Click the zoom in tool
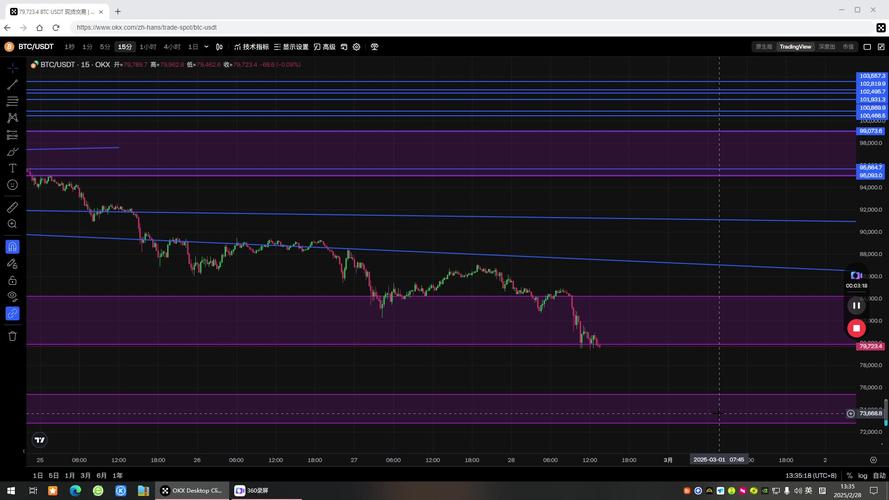889x500 pixels. [x=12, y=224]
